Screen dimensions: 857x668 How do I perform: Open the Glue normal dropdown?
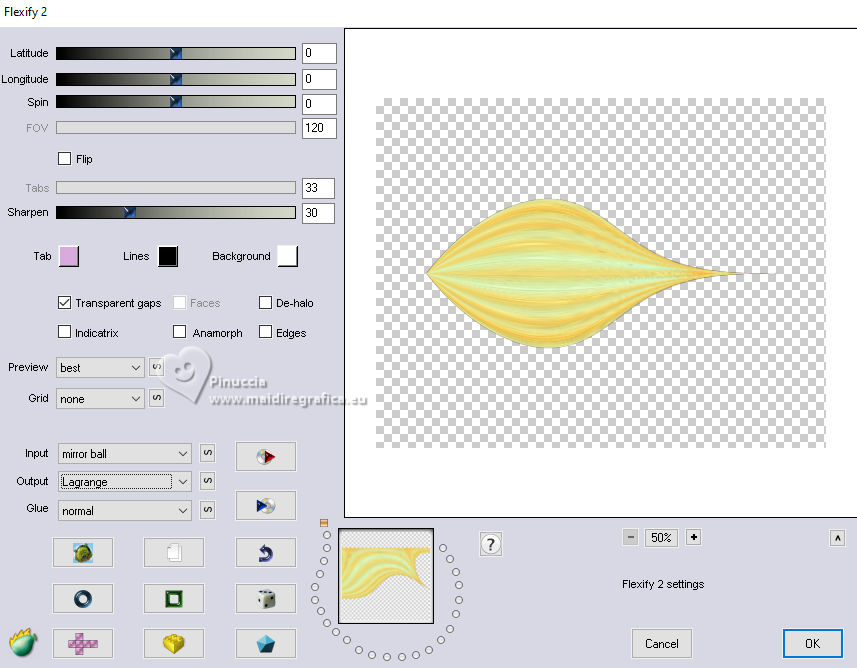tap(125, 511)
